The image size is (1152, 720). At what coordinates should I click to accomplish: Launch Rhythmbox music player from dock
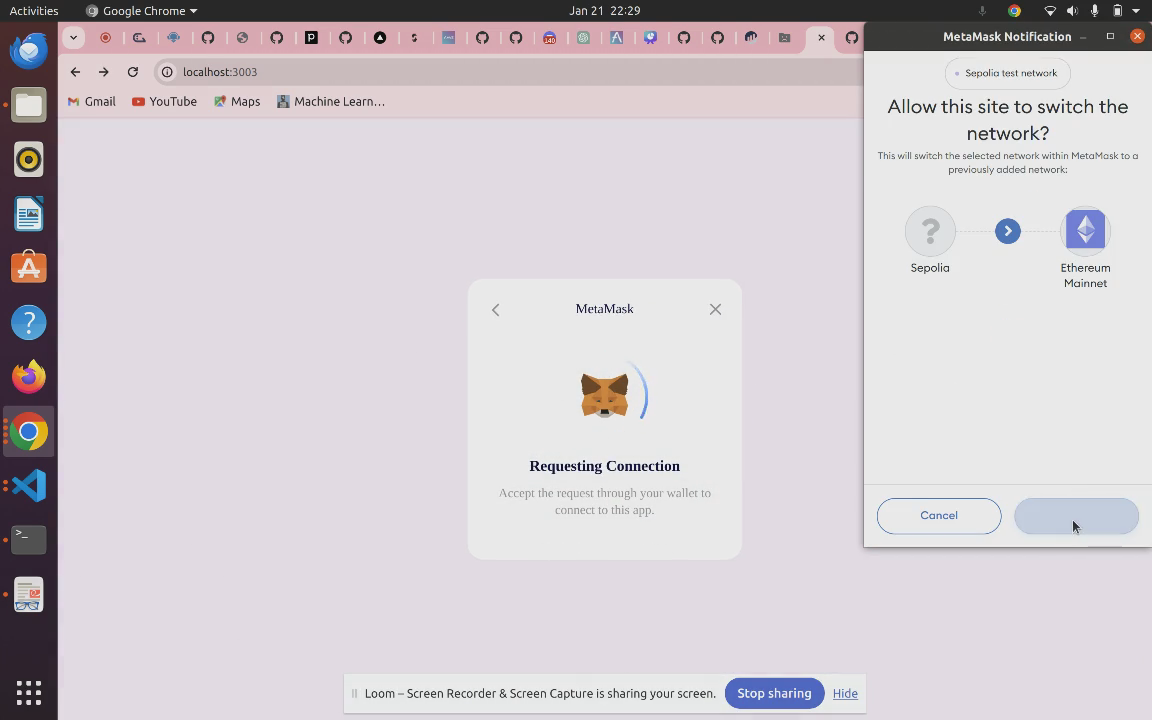(x=29, y=159)
